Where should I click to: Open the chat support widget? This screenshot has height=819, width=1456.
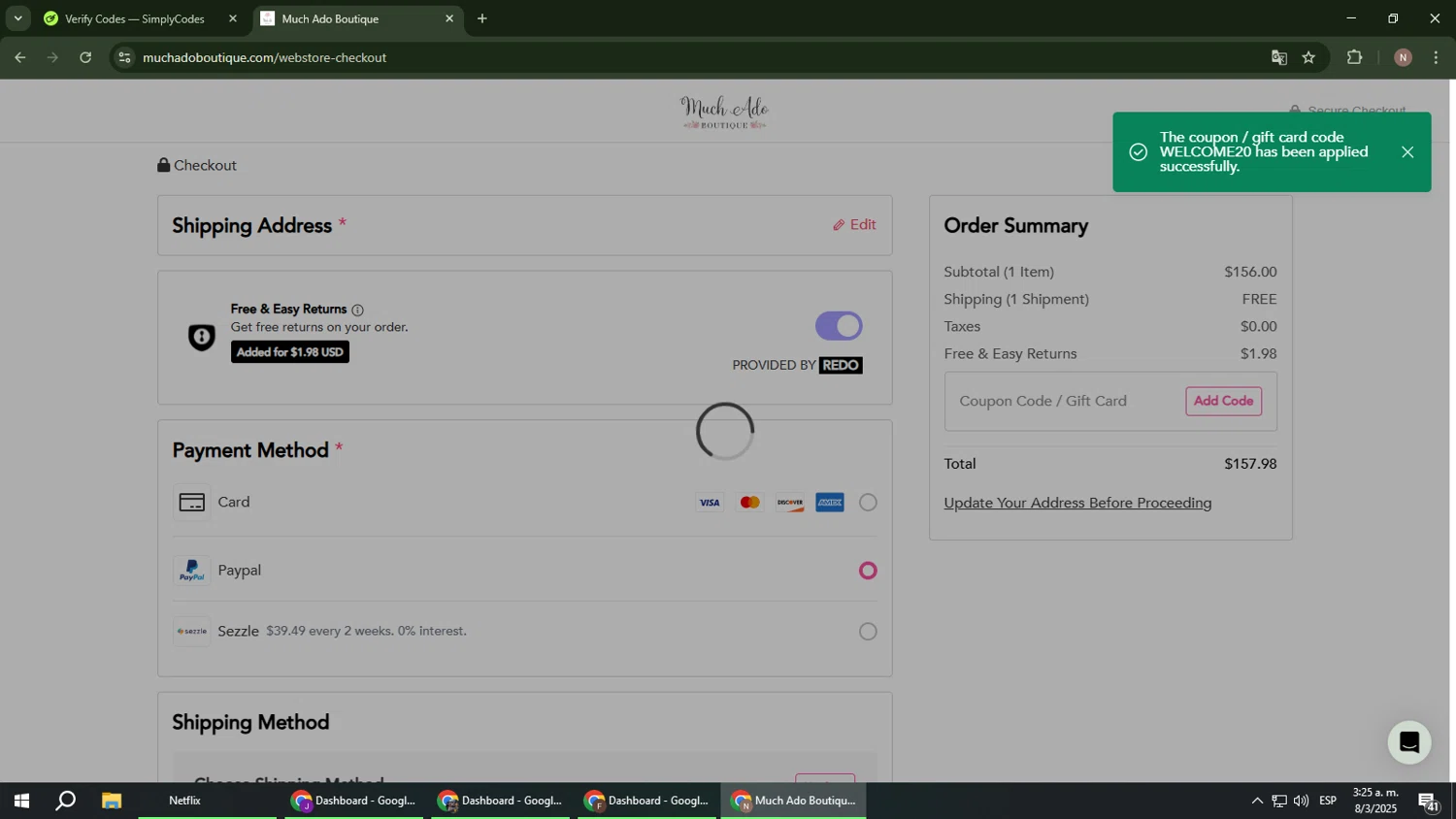(x=1409, y=742)
